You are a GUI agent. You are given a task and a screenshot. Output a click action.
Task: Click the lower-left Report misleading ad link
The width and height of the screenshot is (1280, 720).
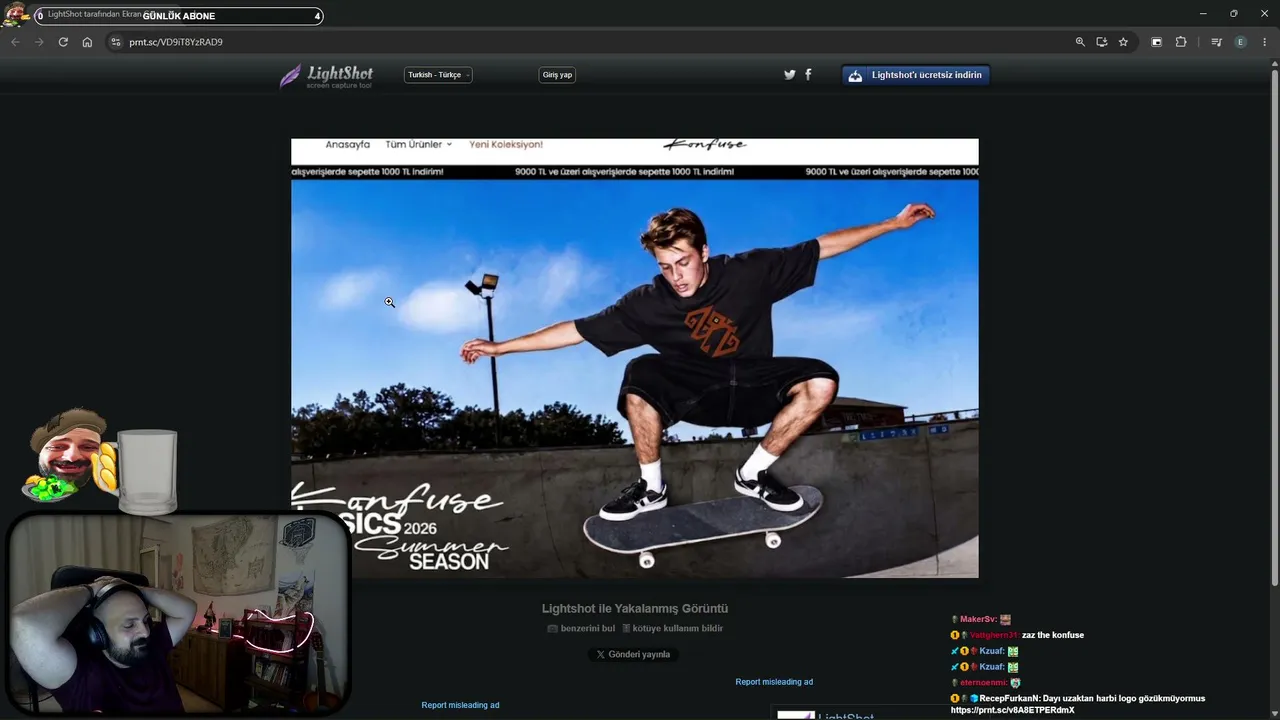tap(460, 705)
